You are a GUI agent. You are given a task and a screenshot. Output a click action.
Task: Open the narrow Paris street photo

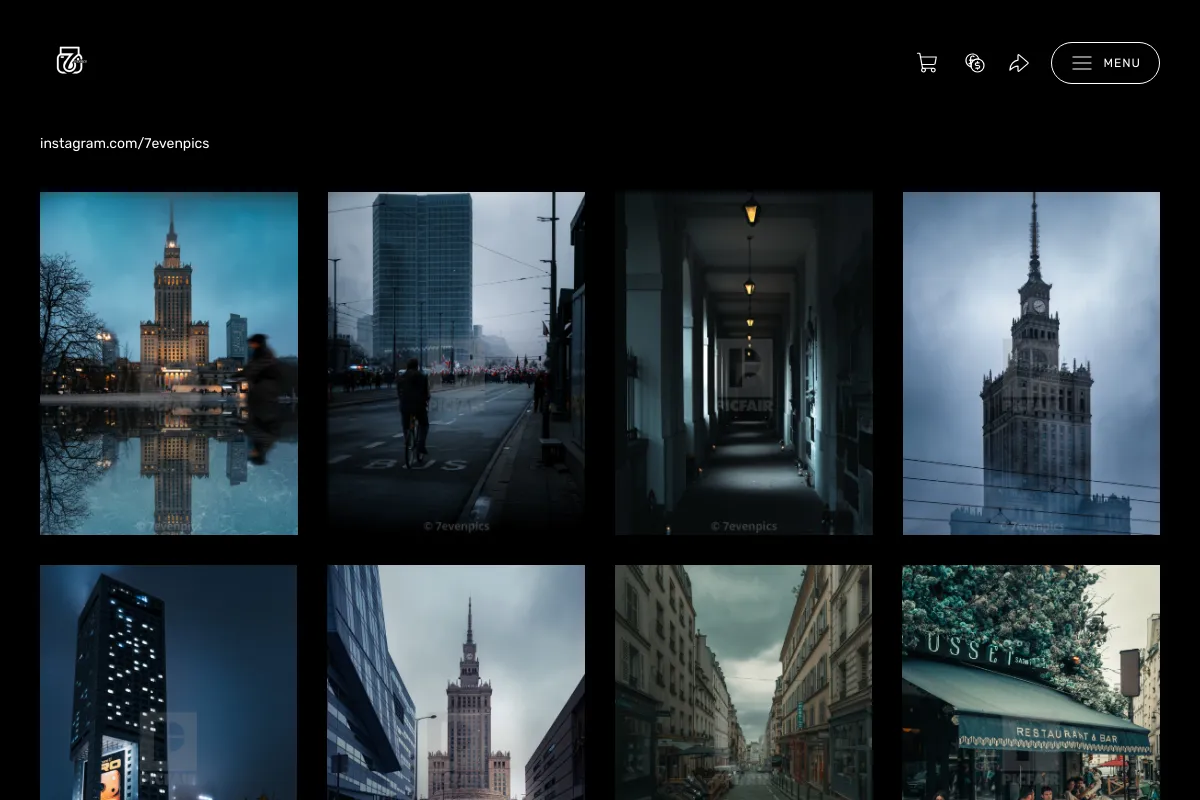click(744, 682)
